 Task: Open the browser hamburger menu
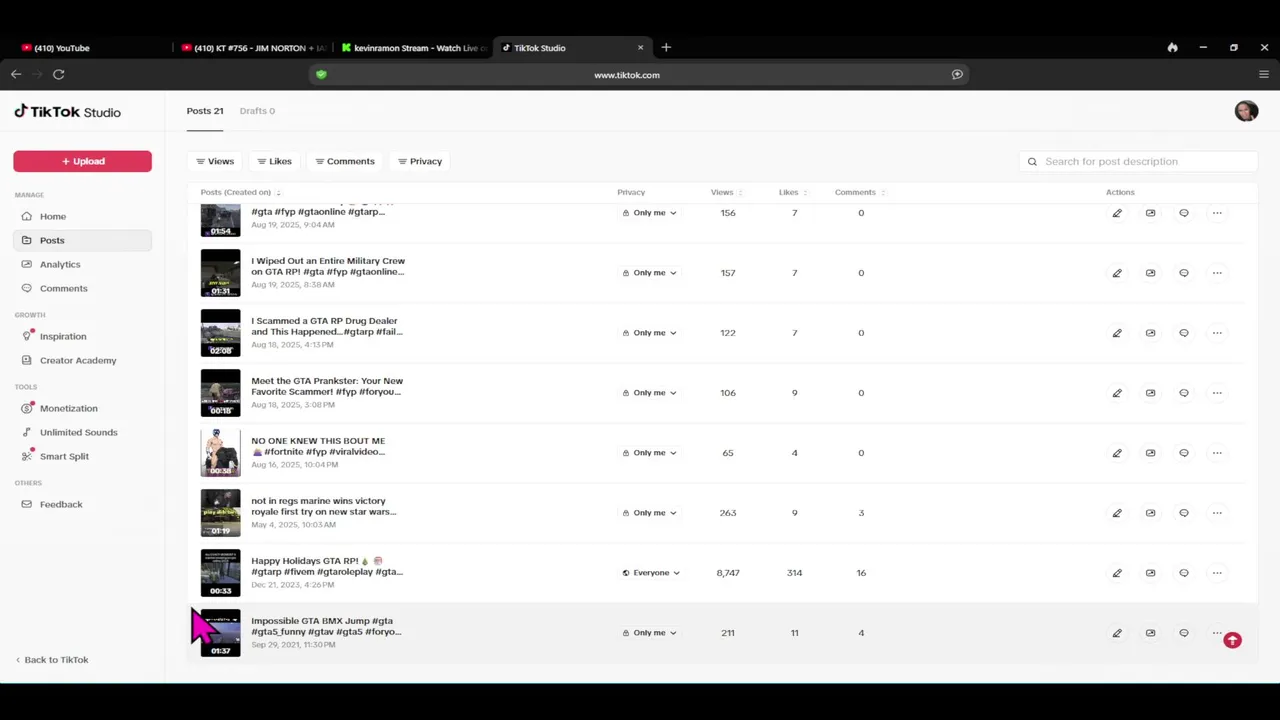1264,74
